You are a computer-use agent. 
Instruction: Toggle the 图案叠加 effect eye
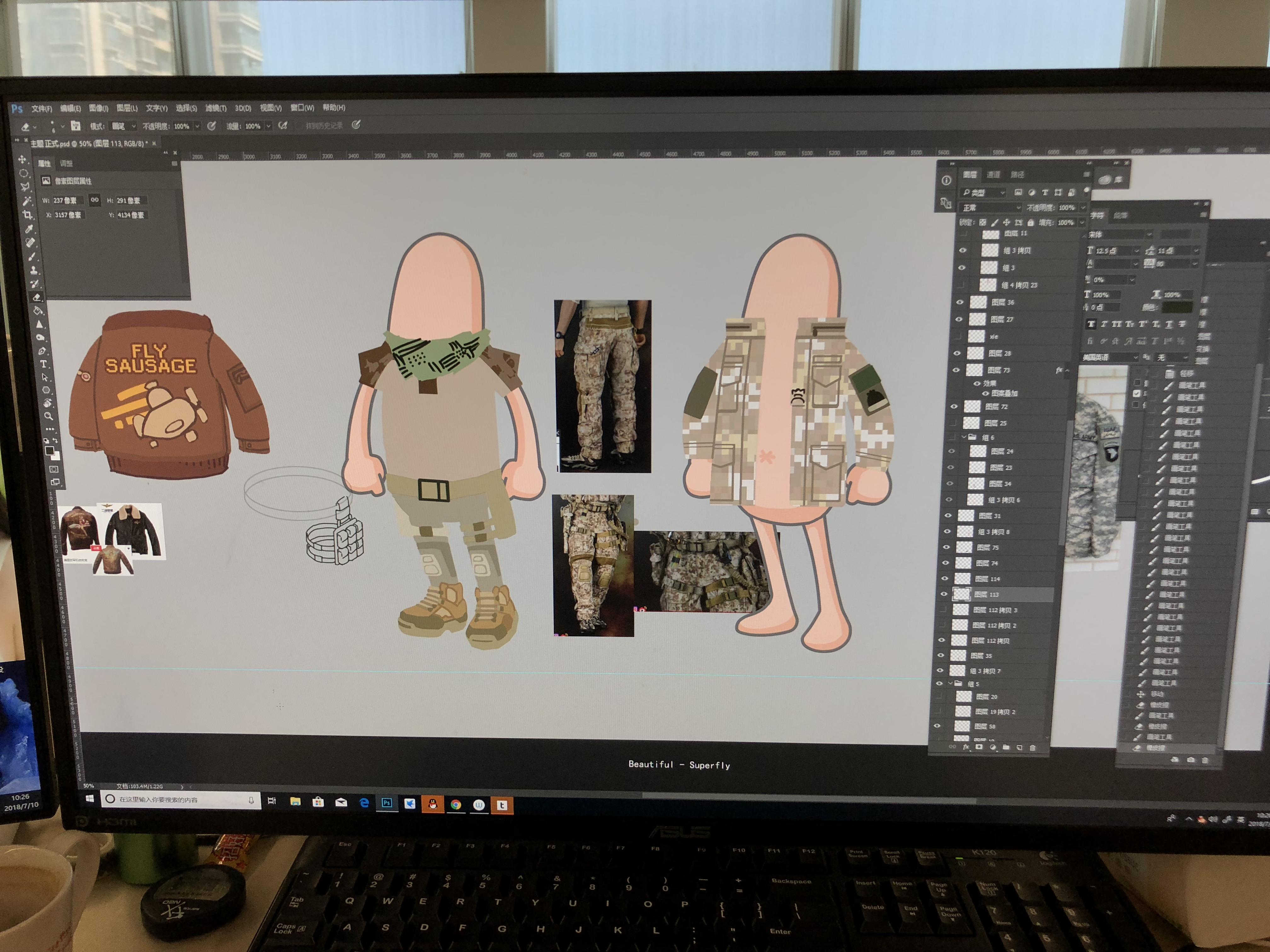(985, 394)
